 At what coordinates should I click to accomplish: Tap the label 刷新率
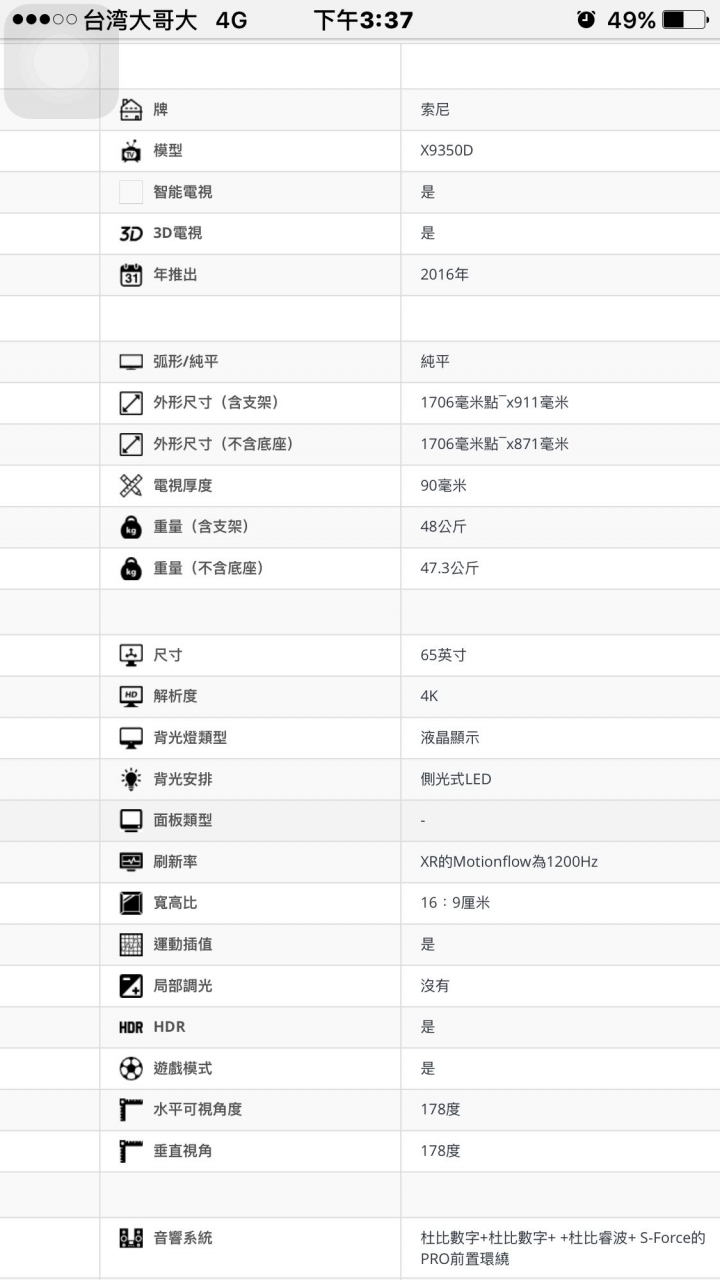175,861
